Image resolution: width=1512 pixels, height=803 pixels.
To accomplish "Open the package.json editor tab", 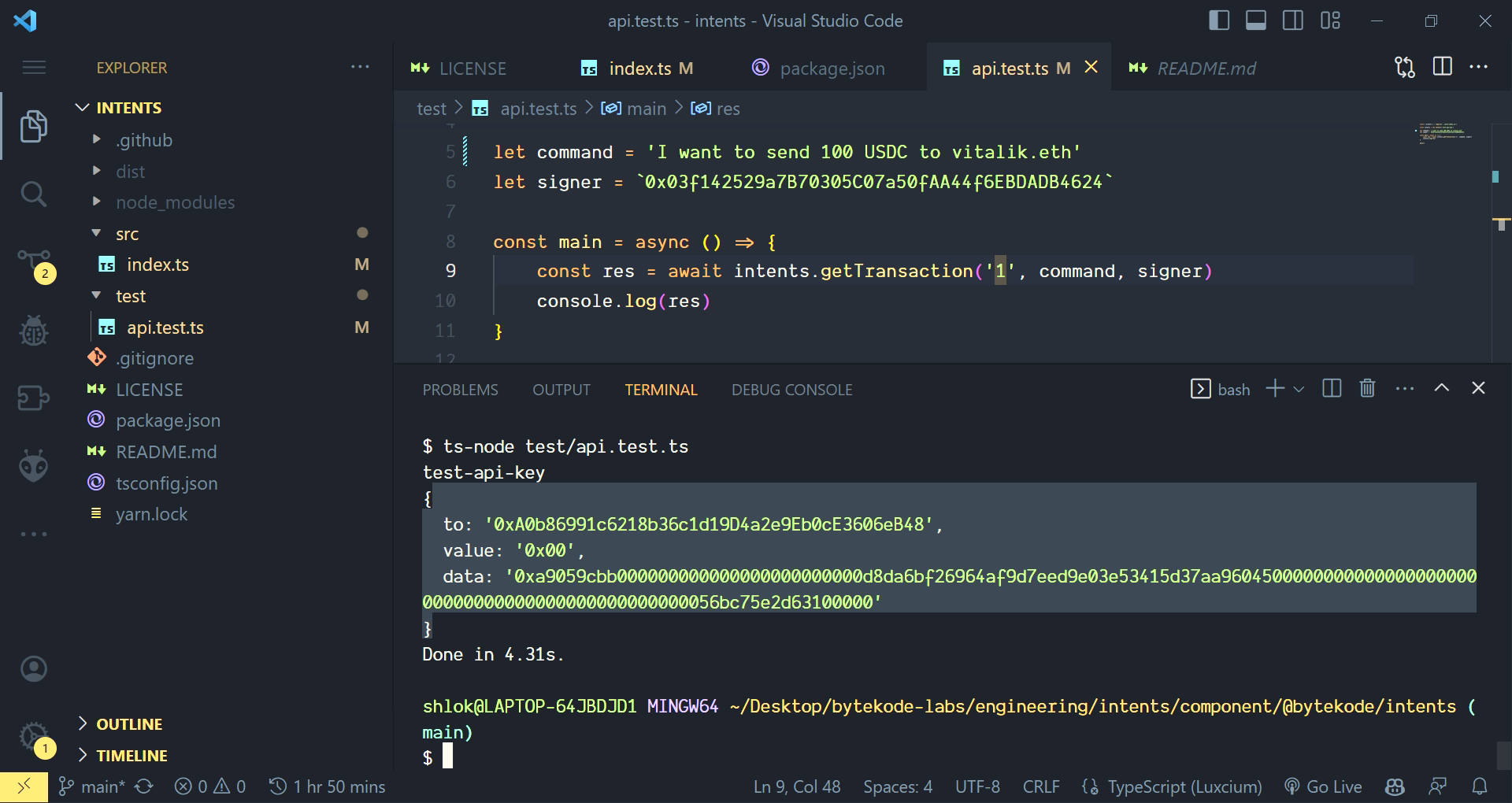I will click(x=819, y=68).
